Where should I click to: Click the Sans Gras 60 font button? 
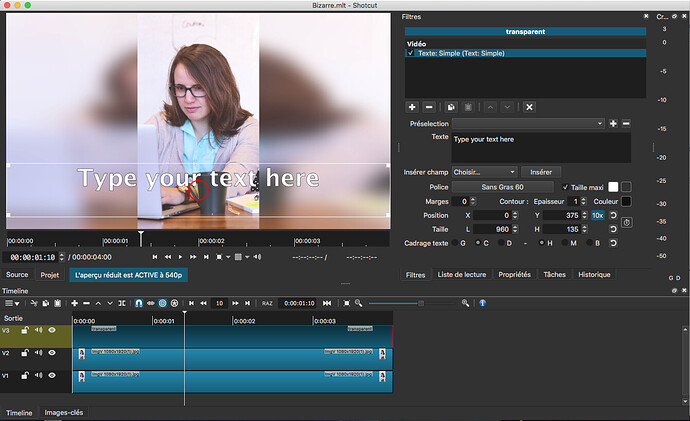(x=503, y=187)
